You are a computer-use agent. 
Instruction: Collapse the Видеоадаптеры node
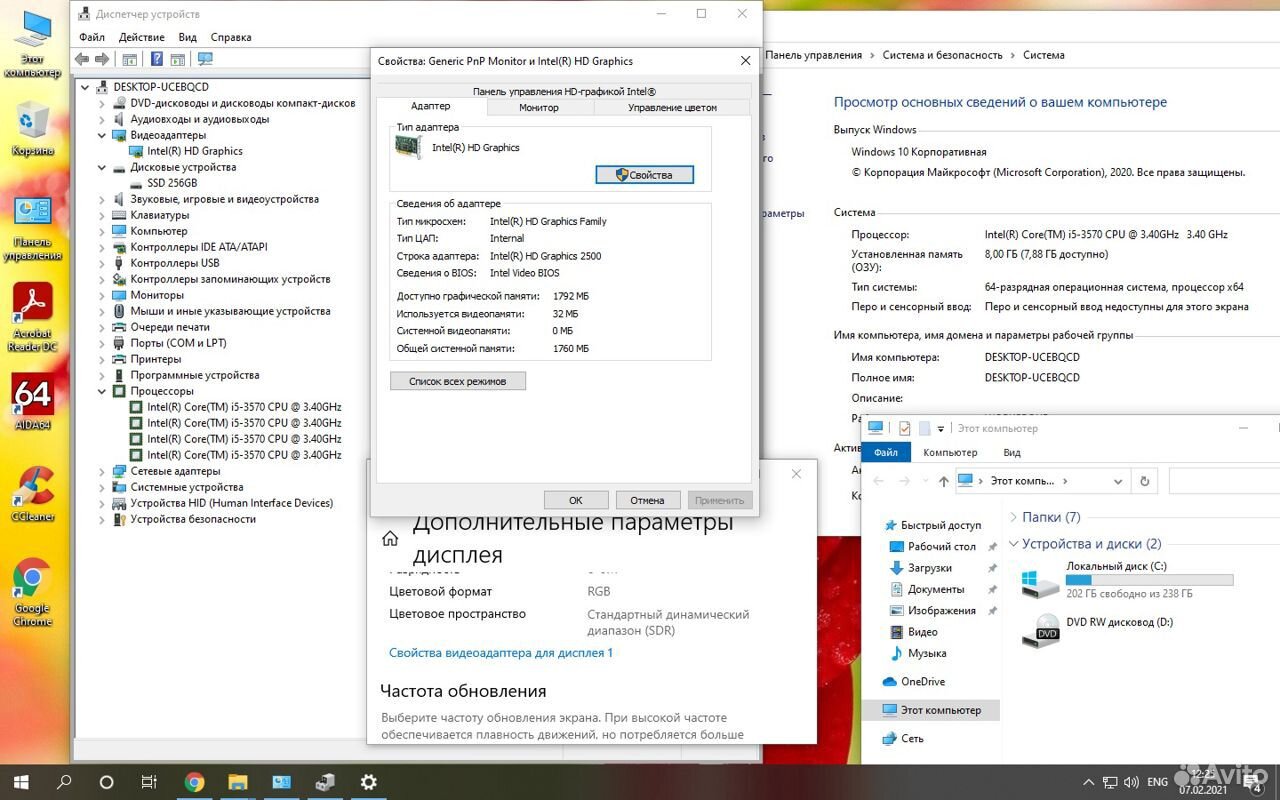point(101,135)
